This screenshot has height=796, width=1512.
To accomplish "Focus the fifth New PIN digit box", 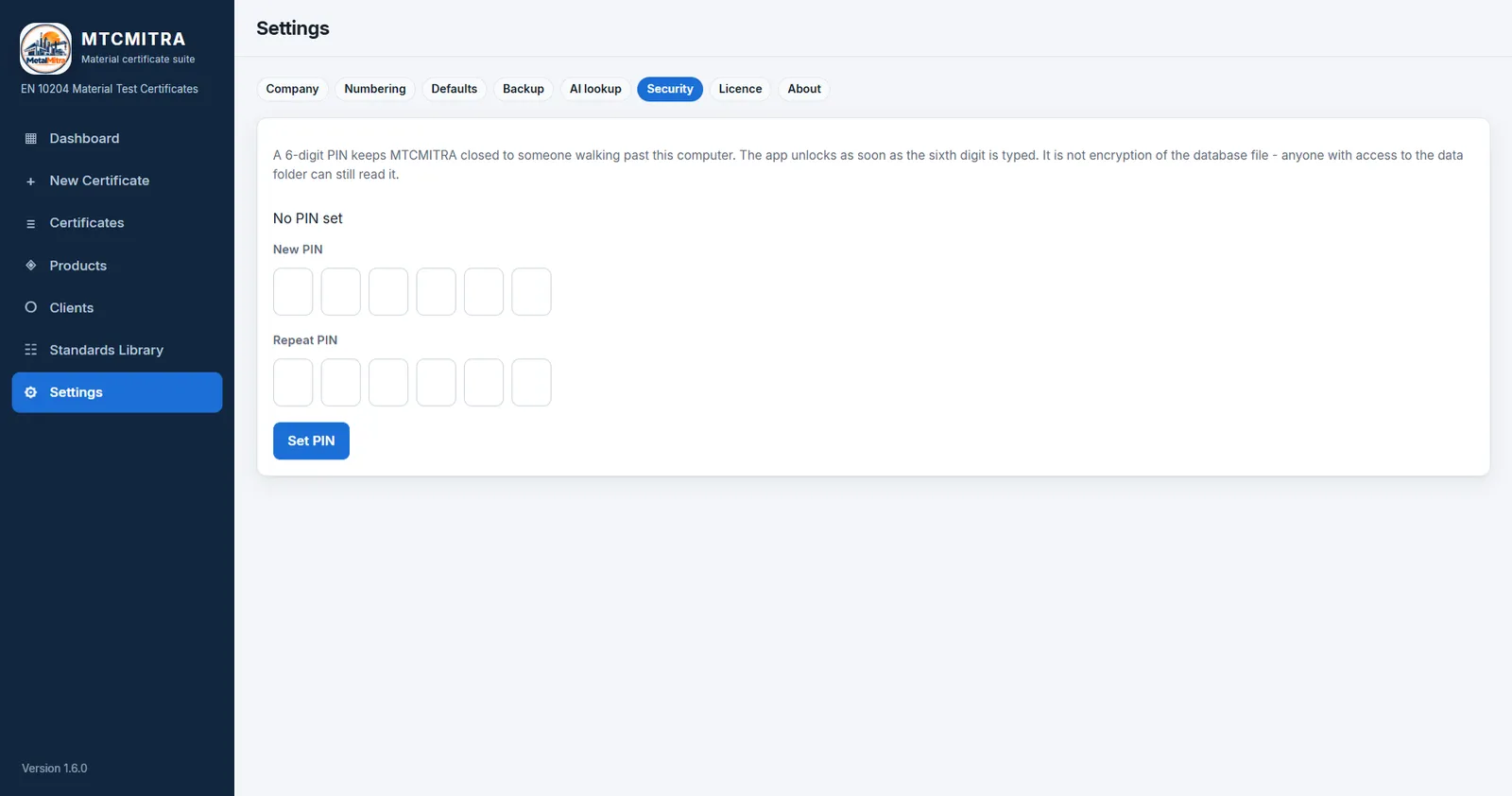I will tap(484, 292).
